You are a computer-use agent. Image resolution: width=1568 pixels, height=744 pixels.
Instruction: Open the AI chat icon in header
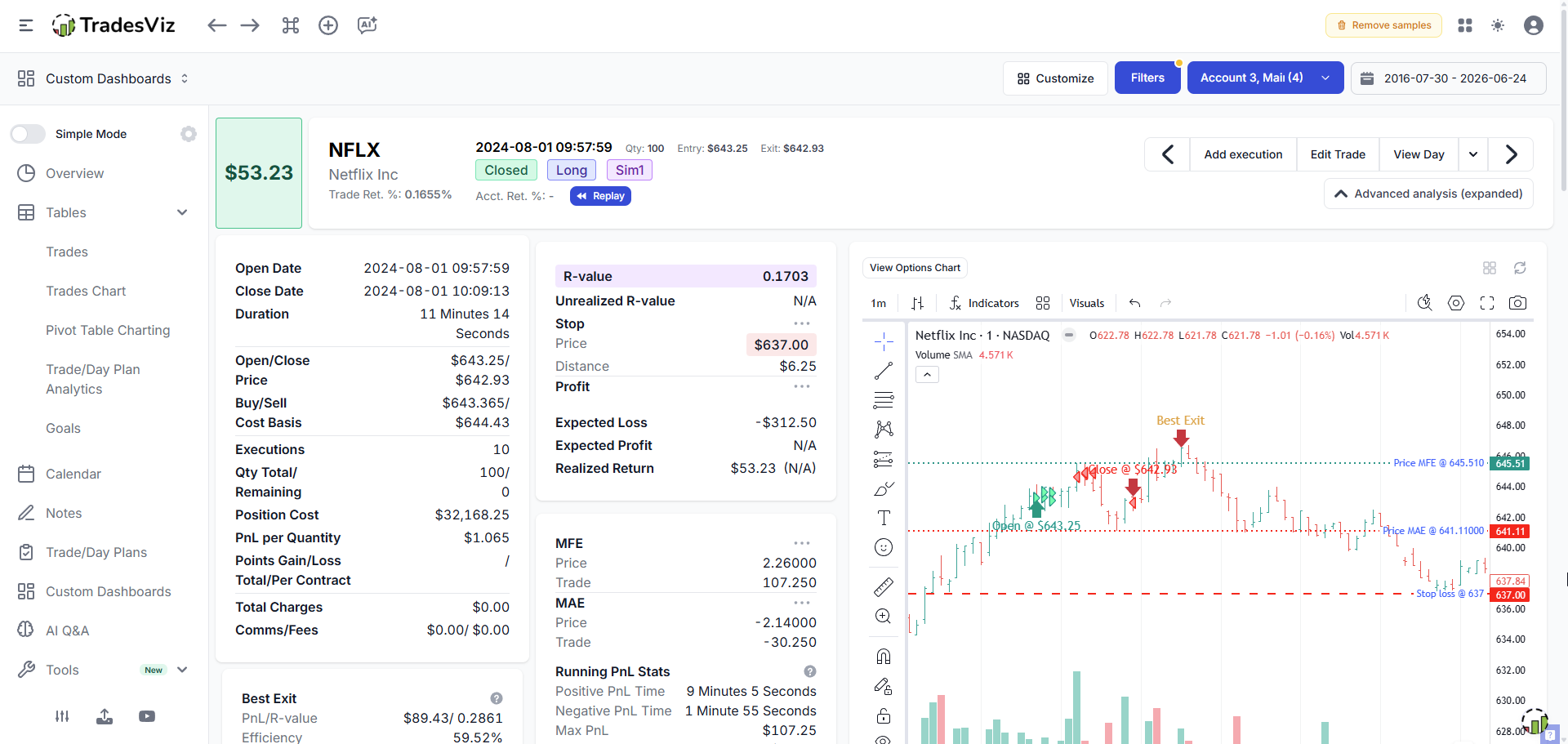367,25
